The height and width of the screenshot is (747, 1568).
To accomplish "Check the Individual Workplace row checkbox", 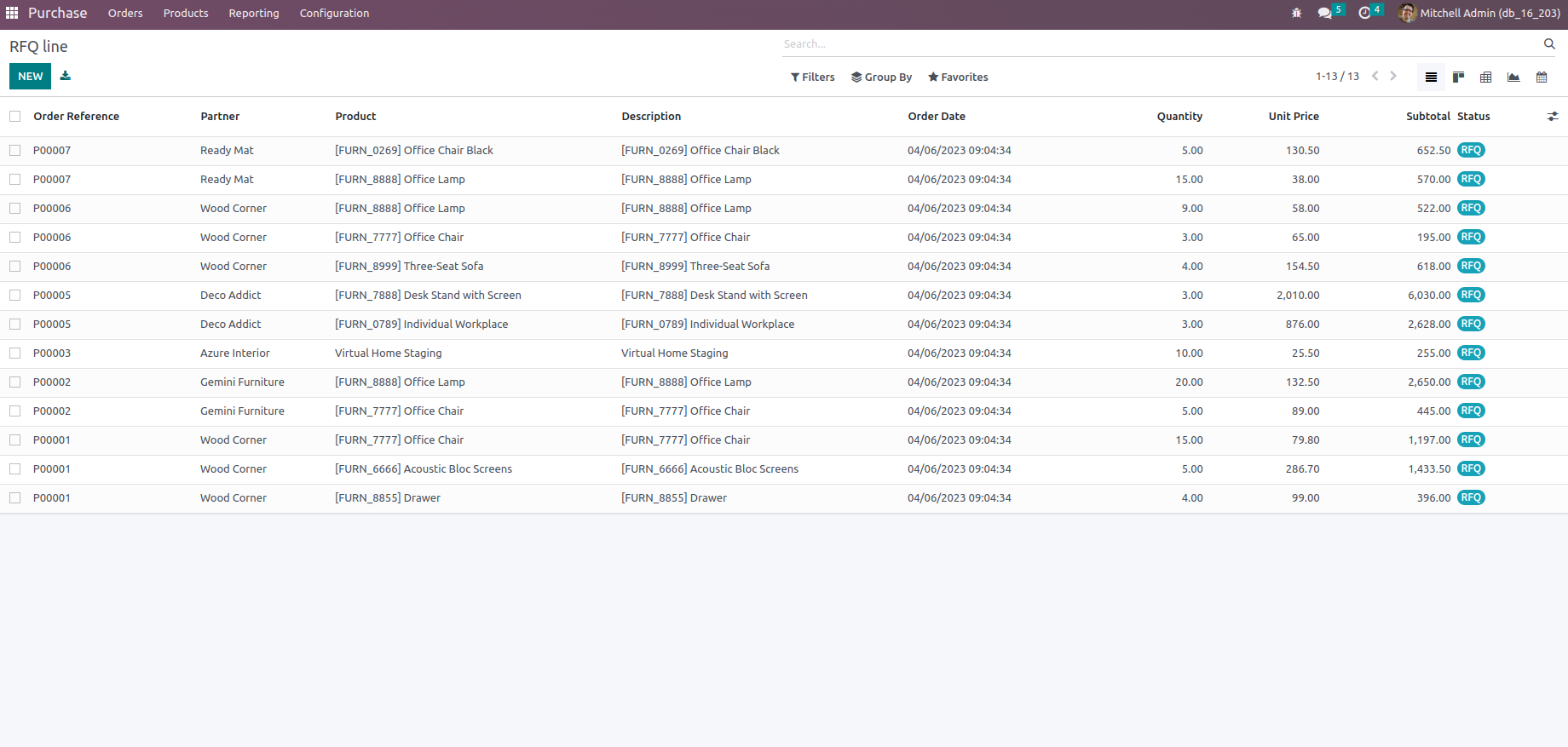I will coord(15,325).
